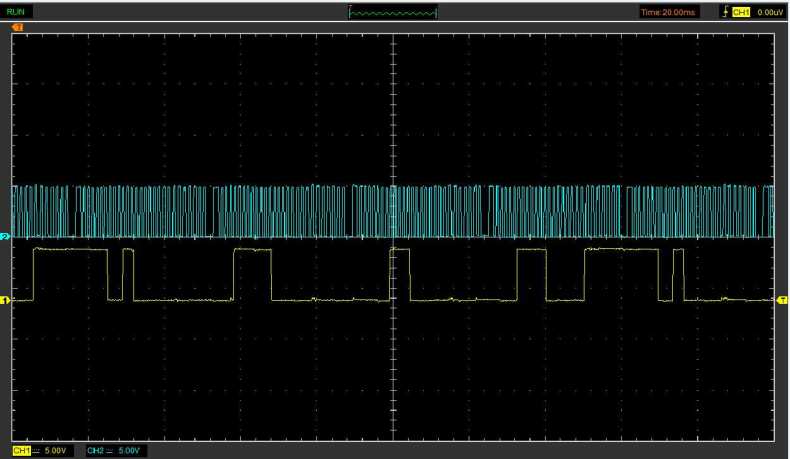Open the CH2 5.00V scale setting
This screenshot has height=459, width=790.
[x=130, y=451]
